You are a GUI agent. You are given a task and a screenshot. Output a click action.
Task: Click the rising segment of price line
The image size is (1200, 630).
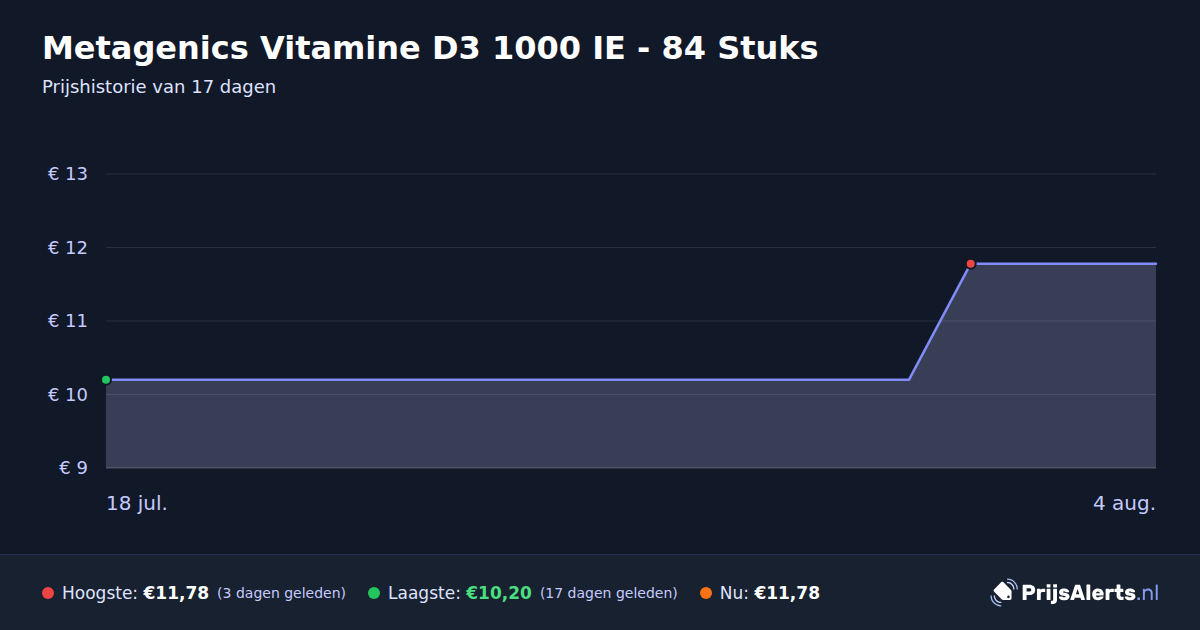pos(940,322)
